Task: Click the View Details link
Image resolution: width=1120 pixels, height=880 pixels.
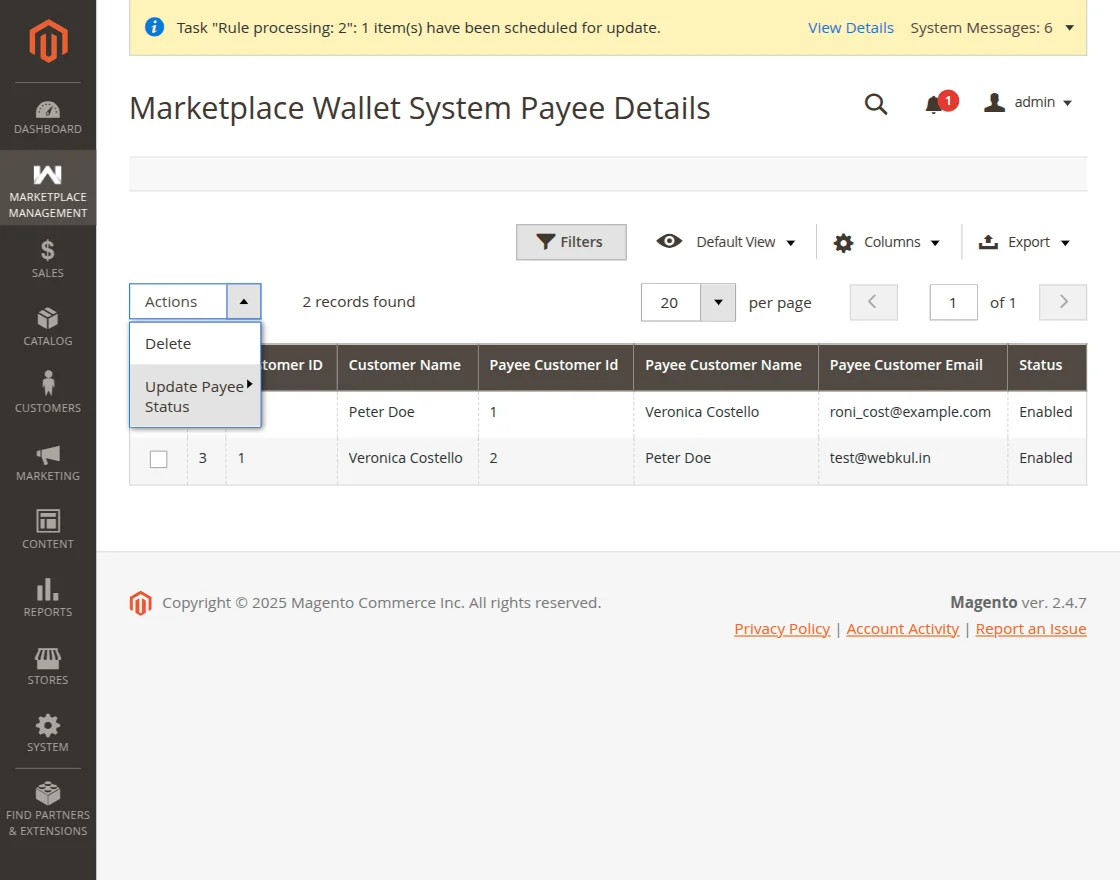Action: [x=851, y=28]
